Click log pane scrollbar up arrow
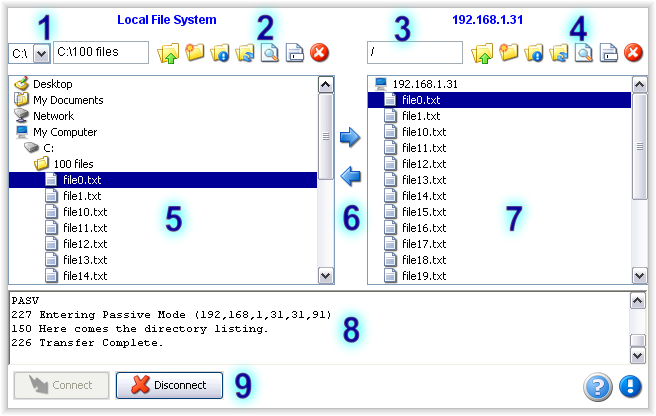This screenshot has width=656, height=416. click(637, 300)
